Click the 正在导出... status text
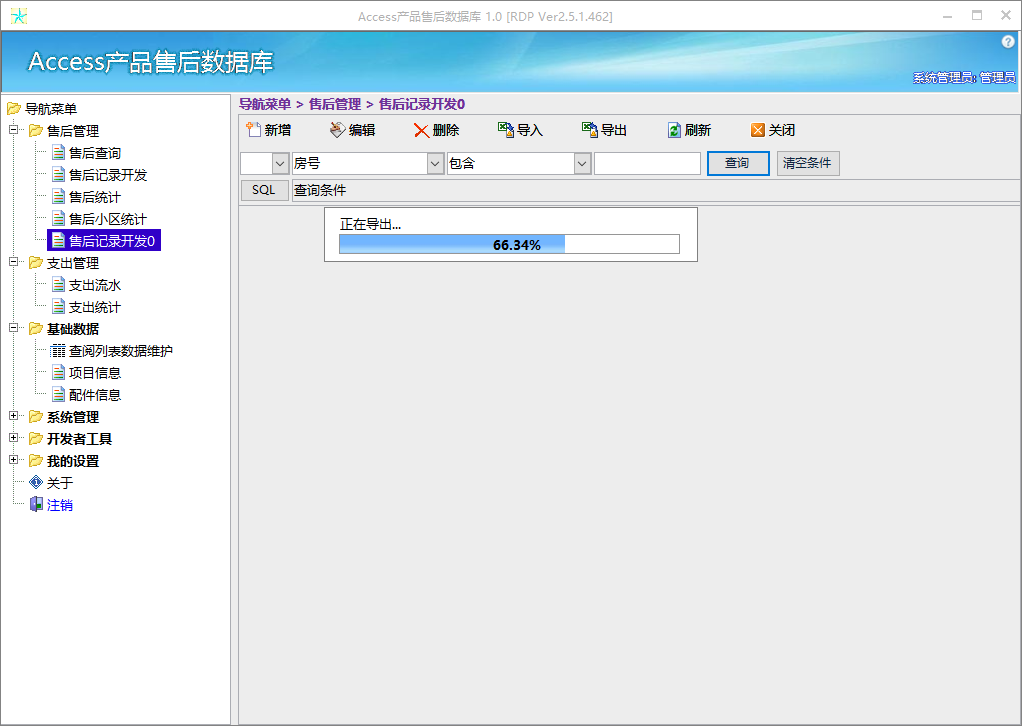The width and height of the screenshot is (1022, 726). click(370, 224)
